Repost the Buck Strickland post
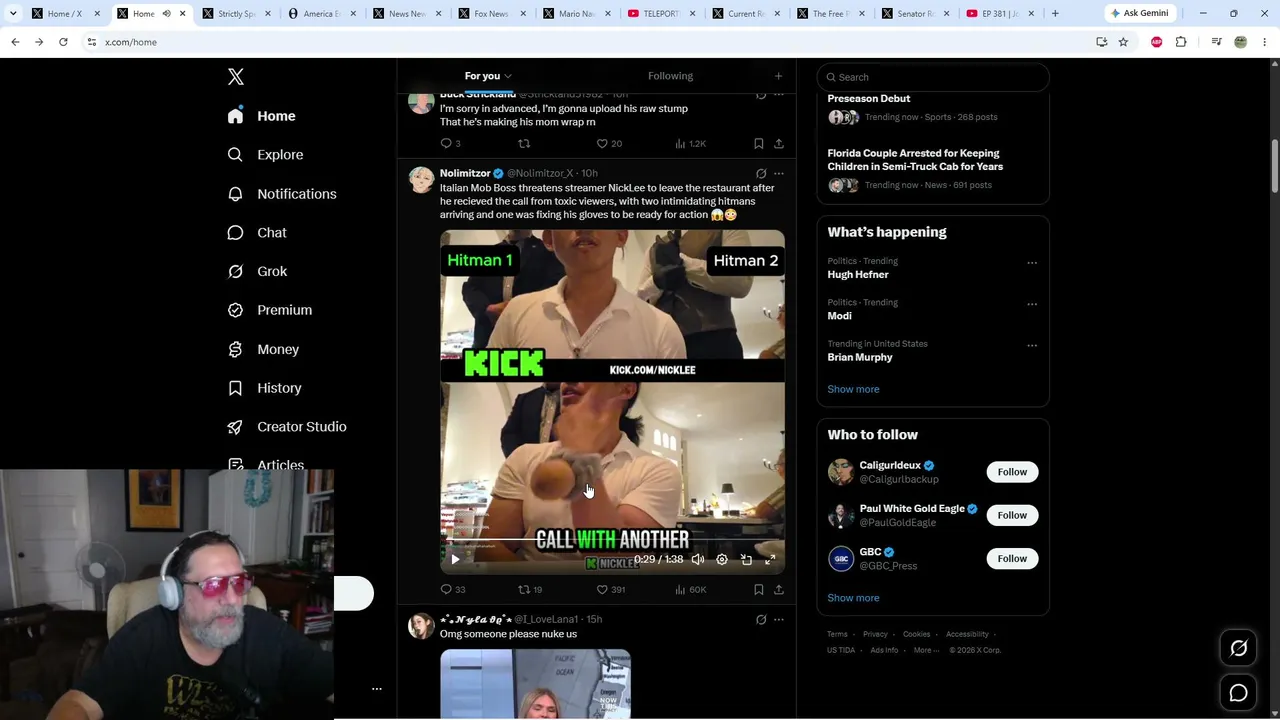Image resolution: width=1280 pixels, height=720 pixels. (524, 144)
